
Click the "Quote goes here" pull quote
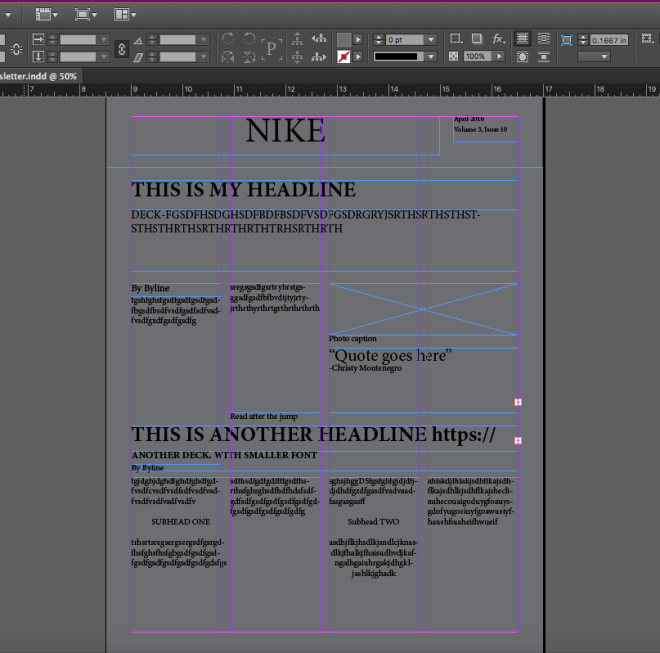click(x=390, y=355)
